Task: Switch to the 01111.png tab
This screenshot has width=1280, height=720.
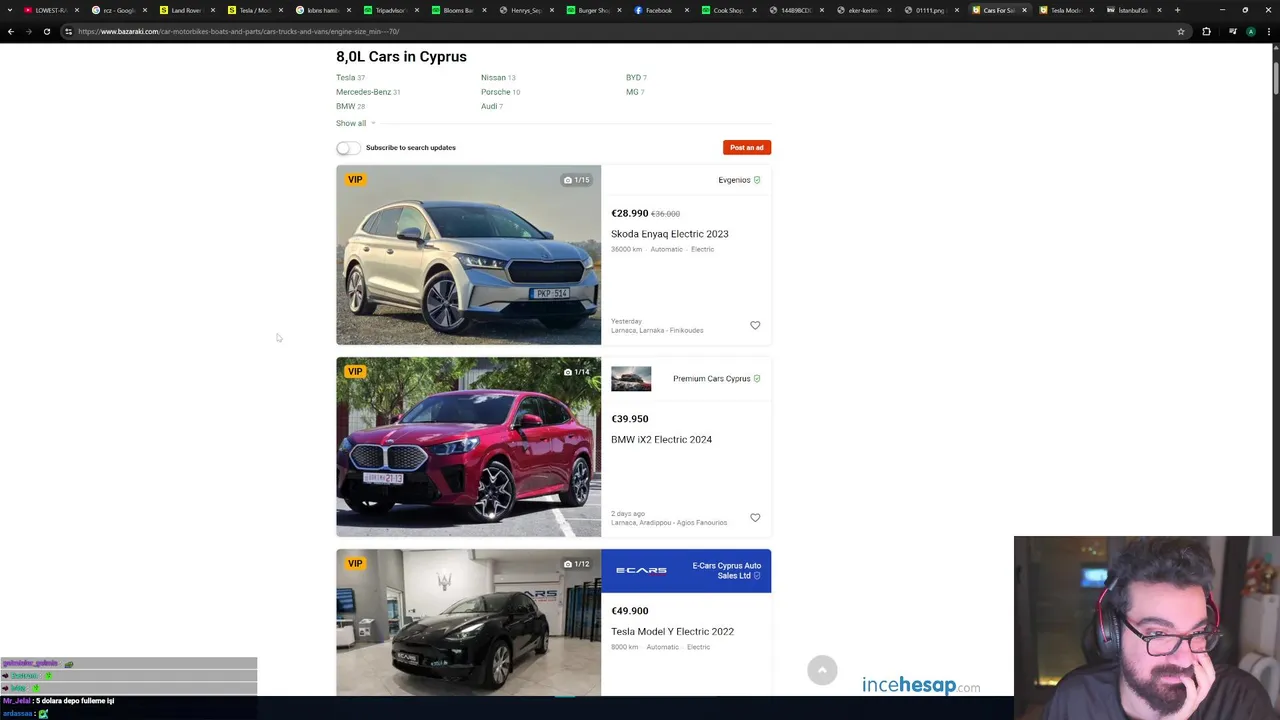Action: [x=930, y=10]
